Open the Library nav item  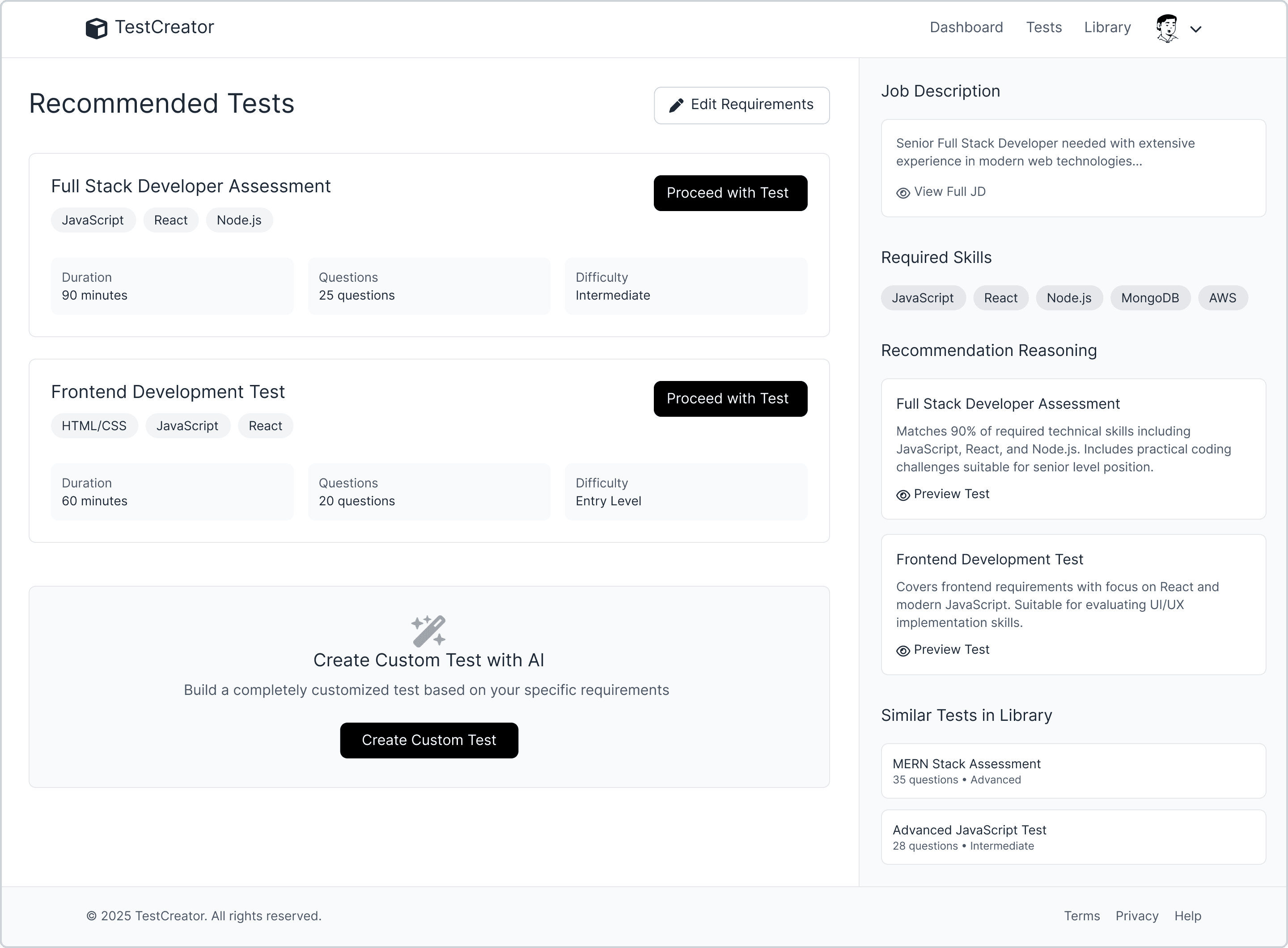[x=1107, y=28]
